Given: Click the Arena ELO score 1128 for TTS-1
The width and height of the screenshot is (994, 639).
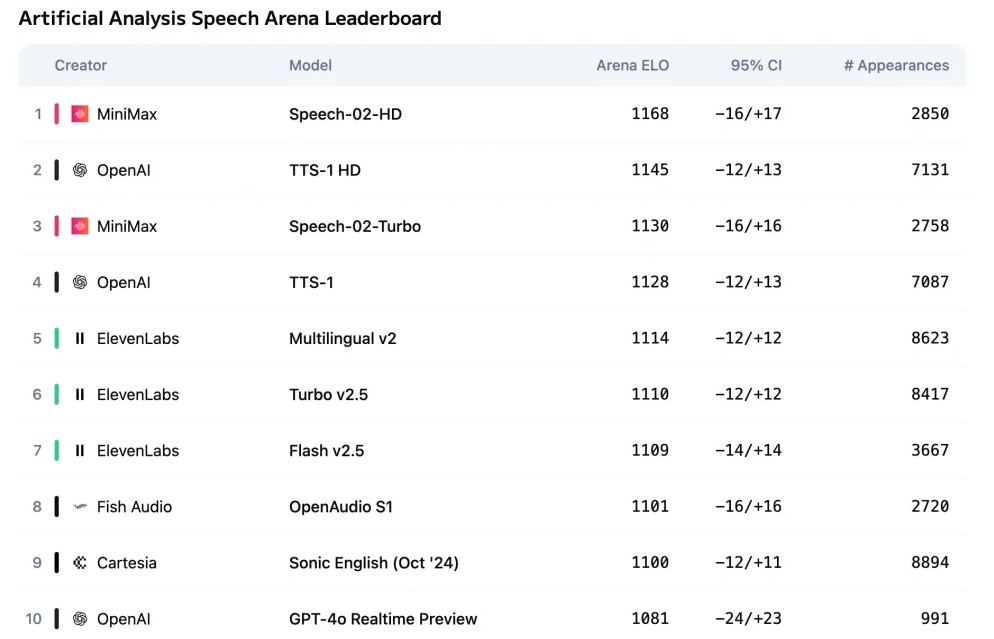Looking at the screenshot, I should 650,282.
